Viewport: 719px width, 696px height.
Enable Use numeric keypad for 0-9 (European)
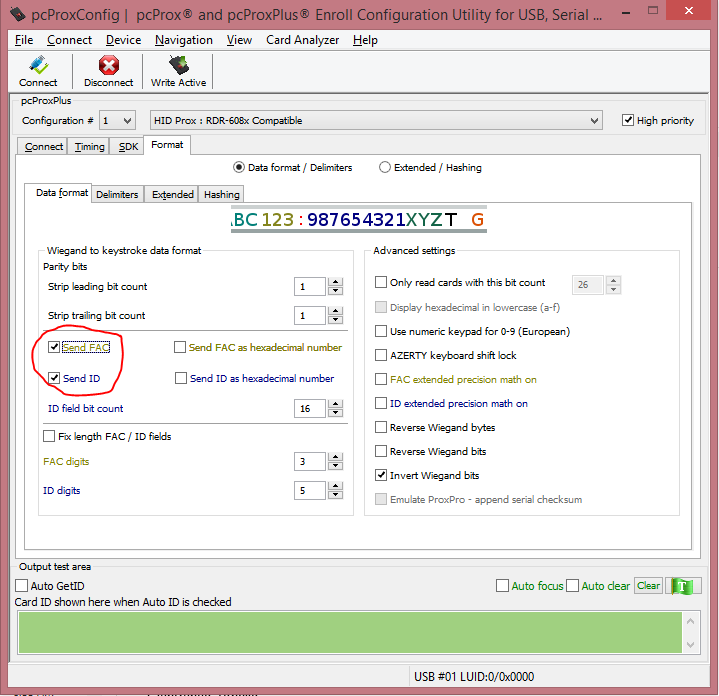point(381,331)
